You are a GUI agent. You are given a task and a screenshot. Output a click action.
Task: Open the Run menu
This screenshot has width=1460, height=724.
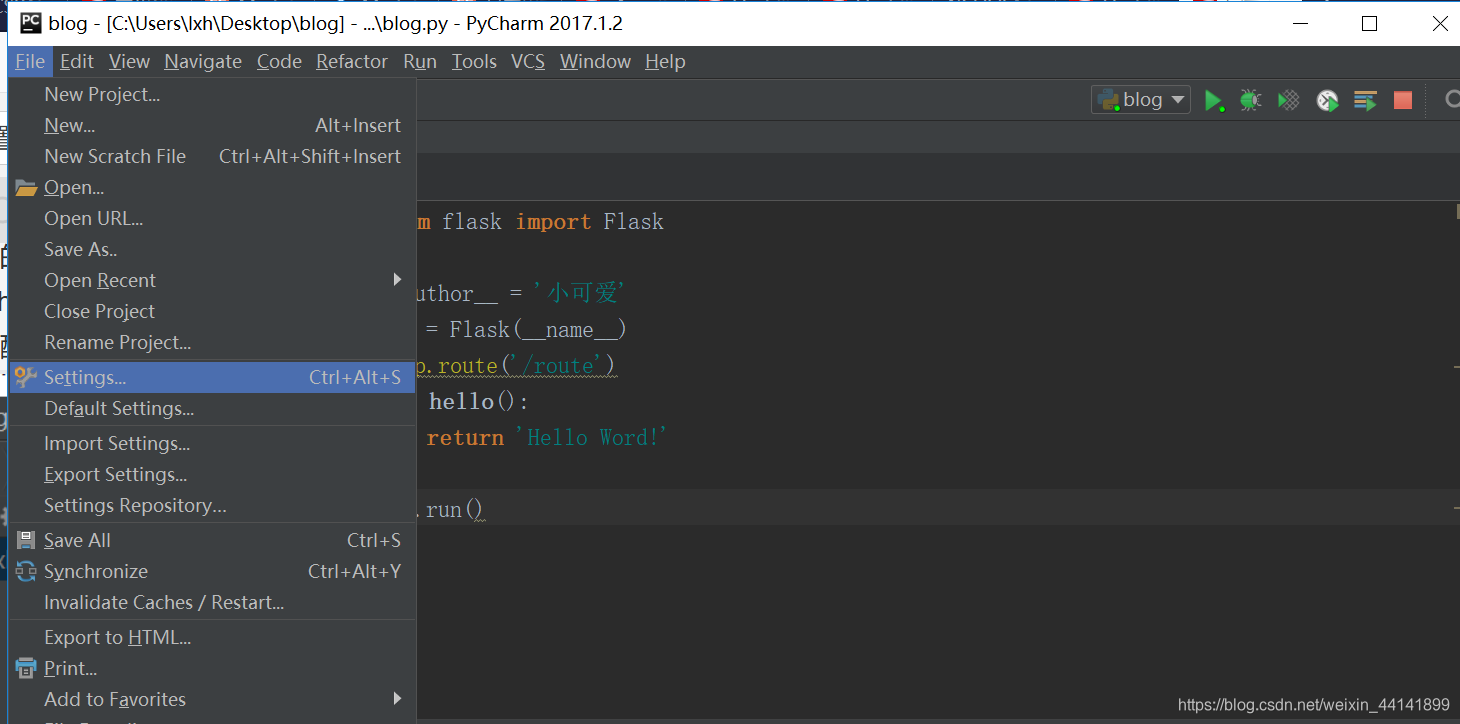pyautogui.click(x=420, y=61)
